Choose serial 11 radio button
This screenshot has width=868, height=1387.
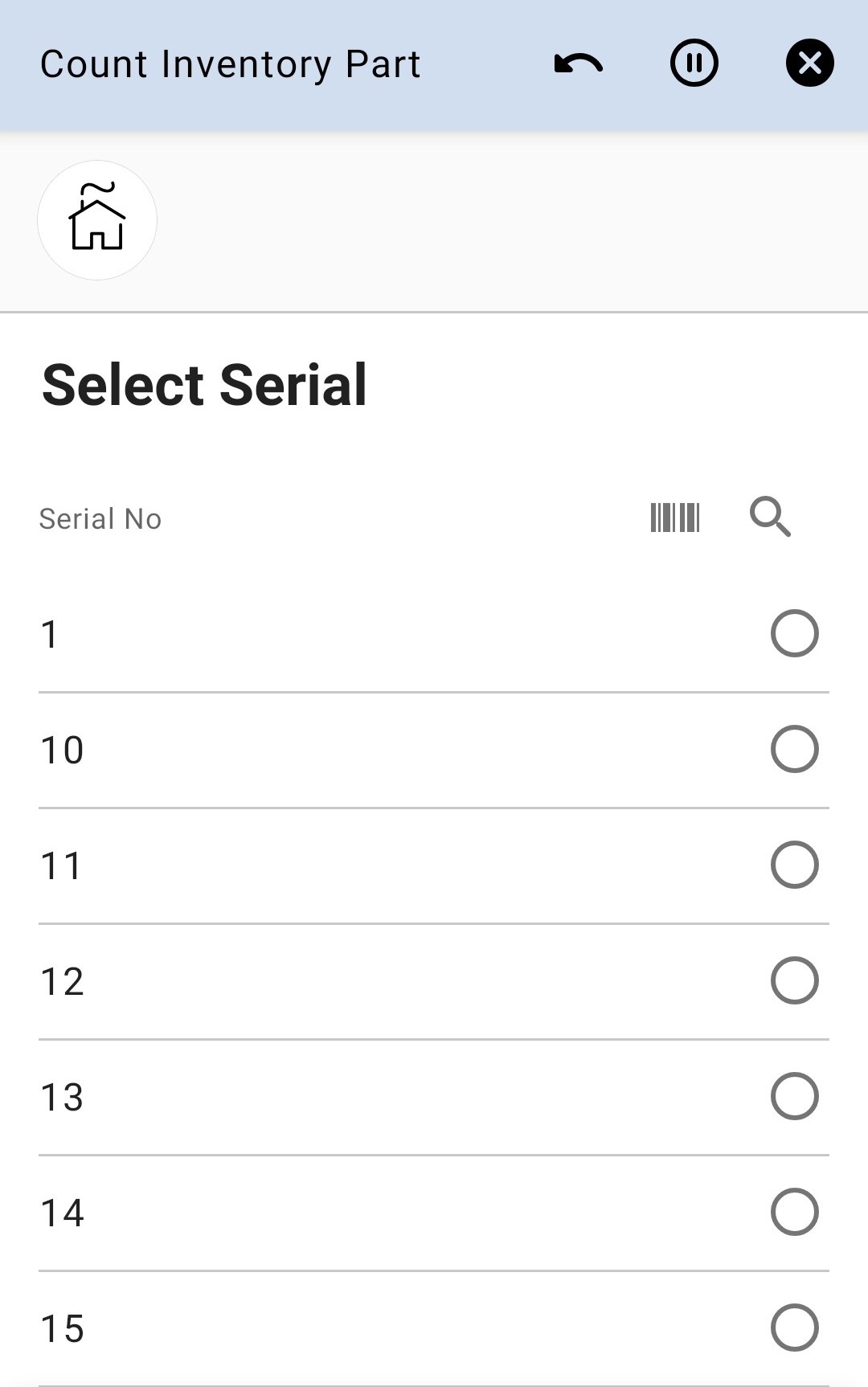794,865
